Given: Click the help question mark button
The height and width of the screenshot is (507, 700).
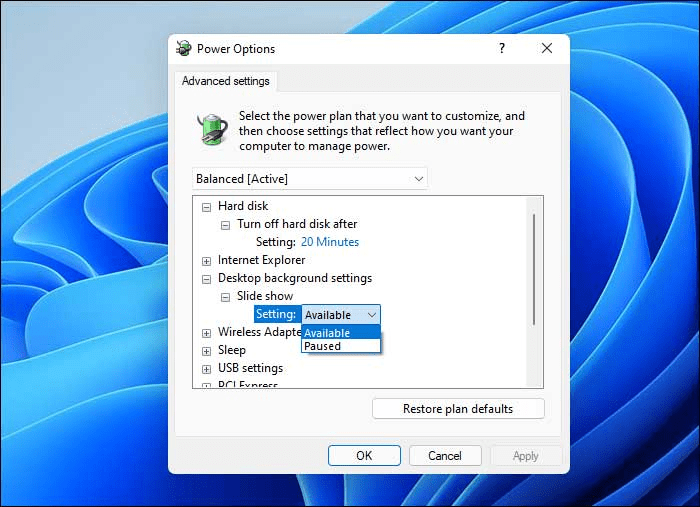Looking at the screenshot, I should pos(502,48).
